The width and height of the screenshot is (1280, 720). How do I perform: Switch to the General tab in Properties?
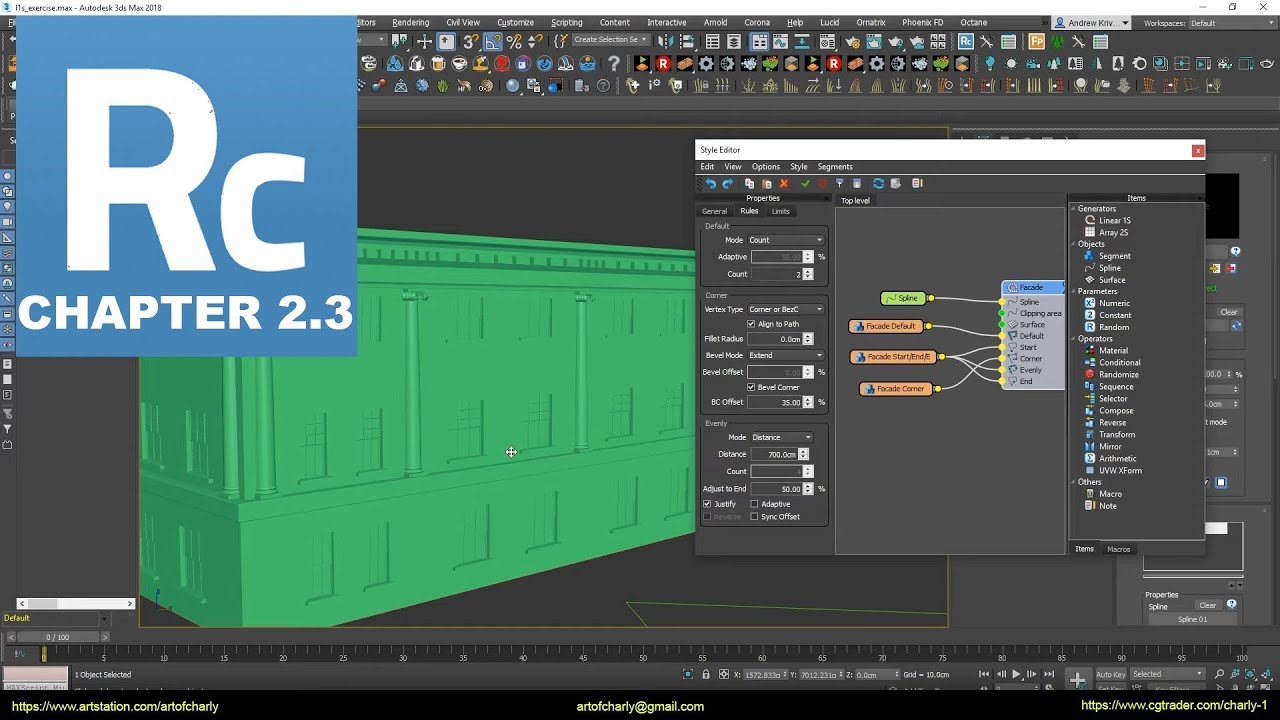point(714,211)
